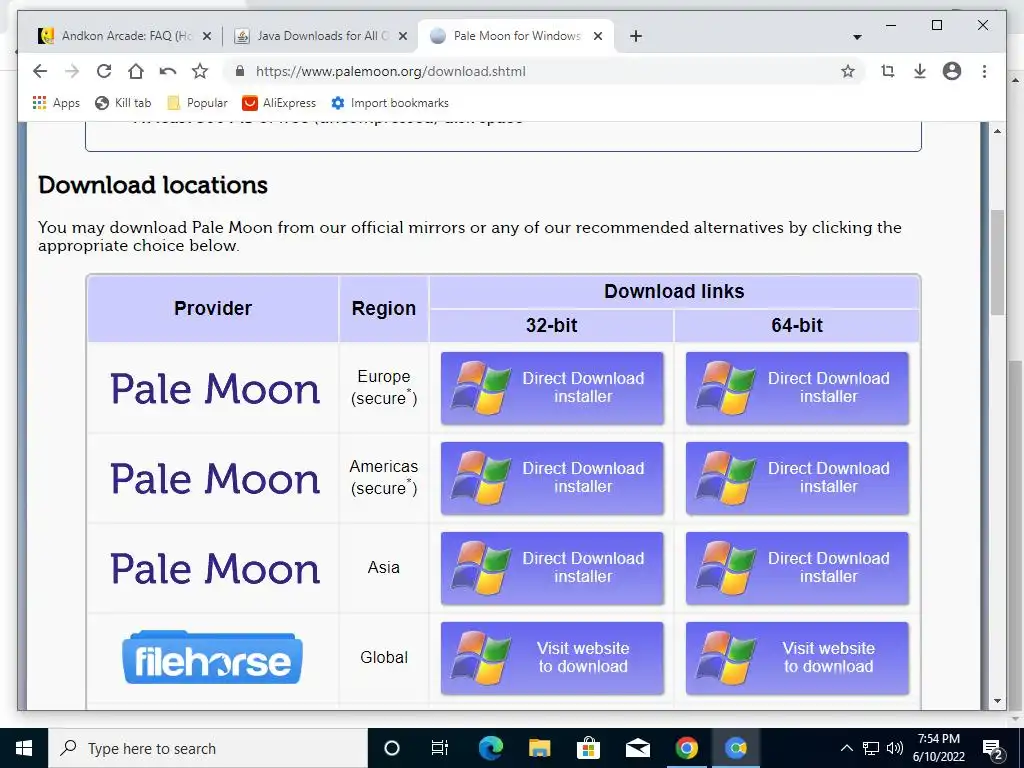This screenshot has height=768, width=1024.
Task: Close the Pale Moon tab
Action: (x=598, y=36)
